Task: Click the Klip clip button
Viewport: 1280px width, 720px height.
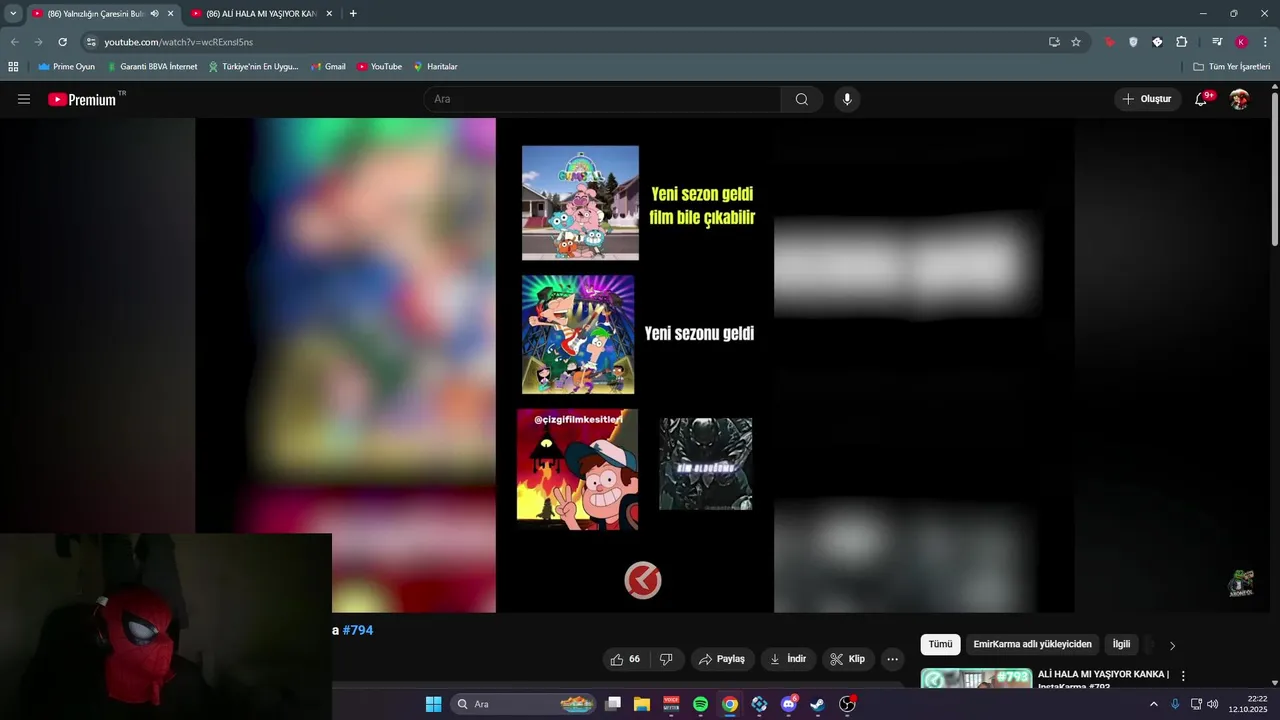Action: (x=848, y=659)
